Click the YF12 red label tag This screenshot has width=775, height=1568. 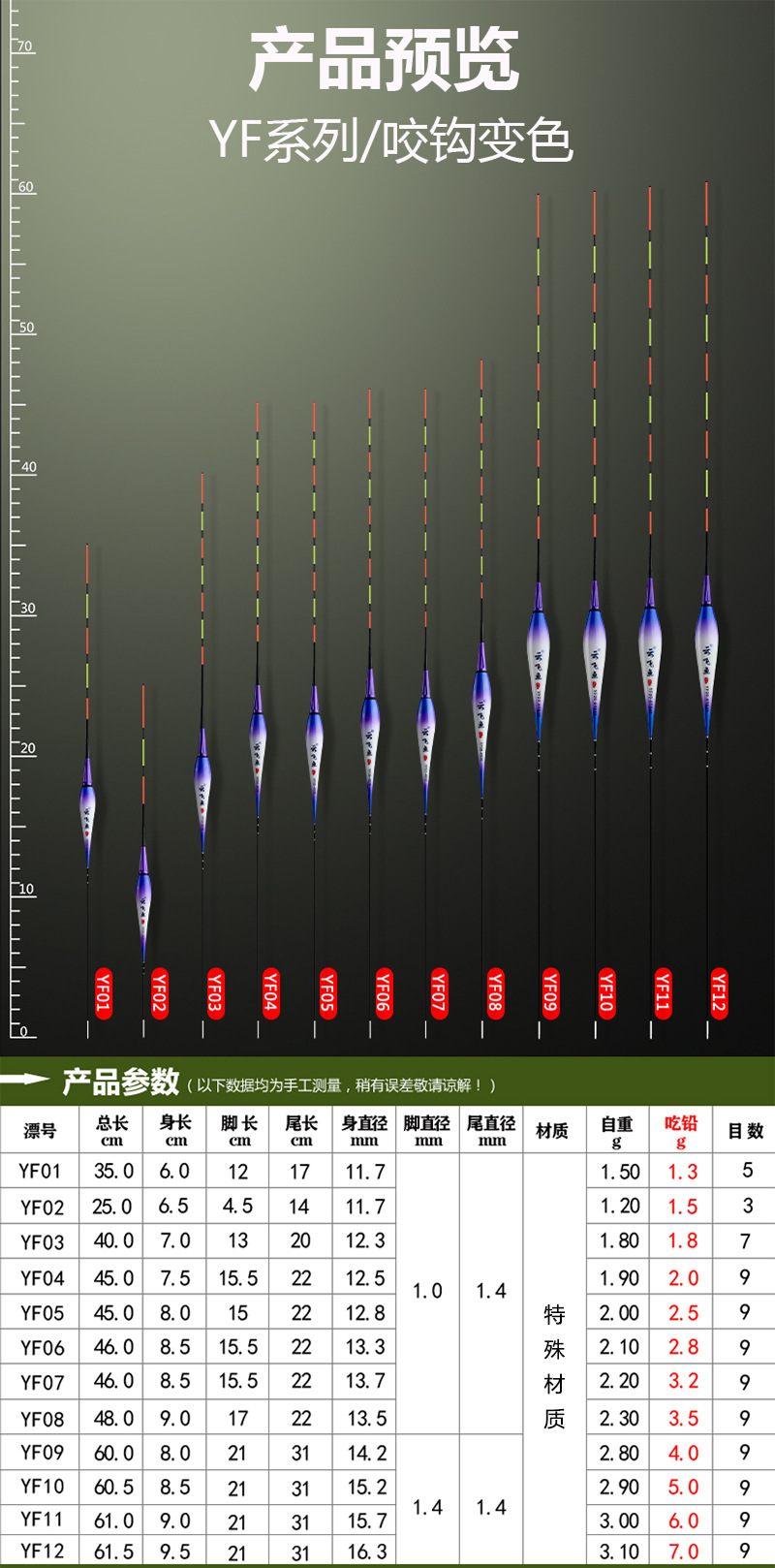click(x=719, y=992)
